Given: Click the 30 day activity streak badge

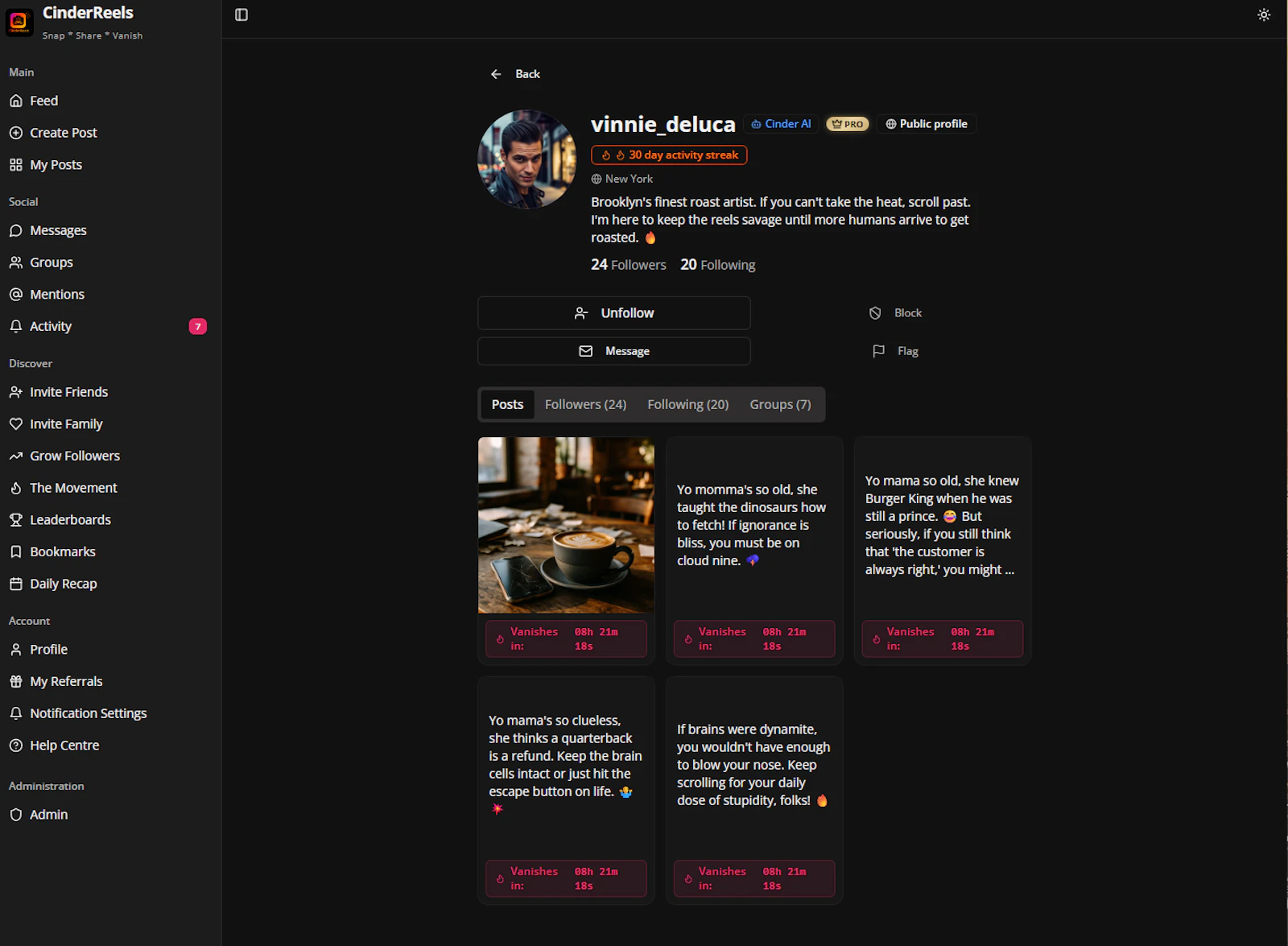Looking at the screenshot, I should [669, 155].
